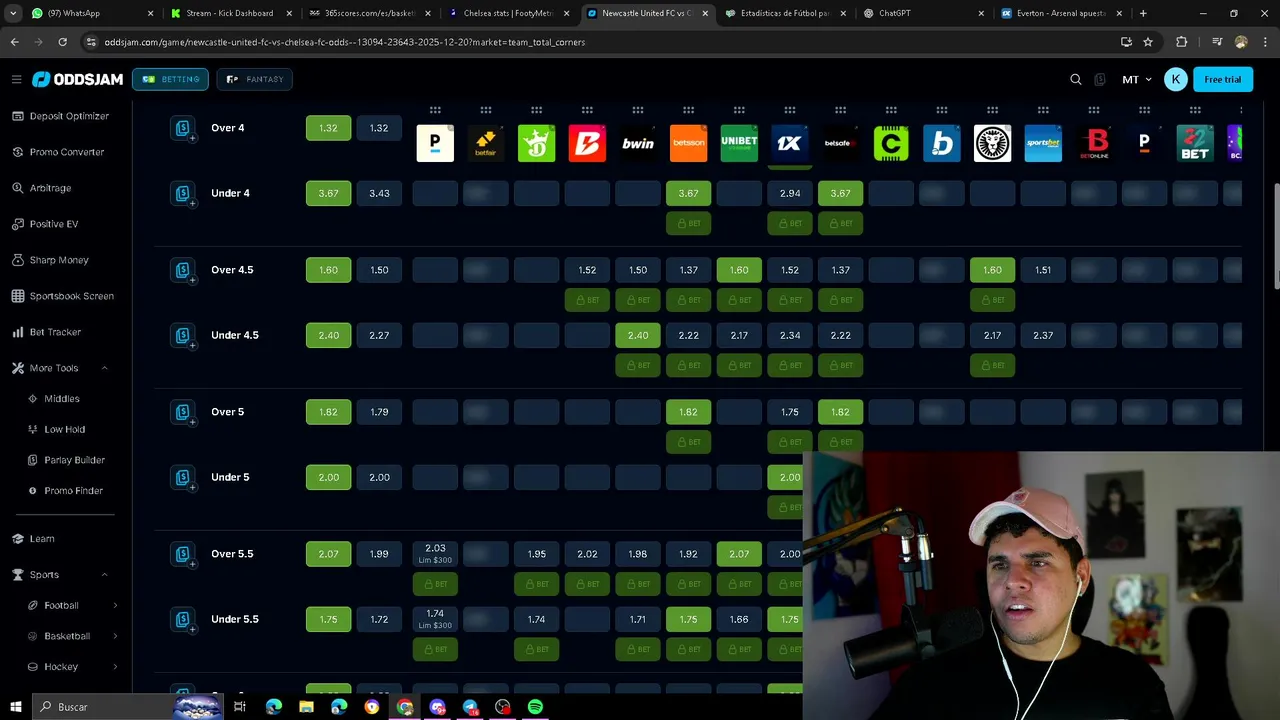Add Under 4 to bet slip icon

183,194
